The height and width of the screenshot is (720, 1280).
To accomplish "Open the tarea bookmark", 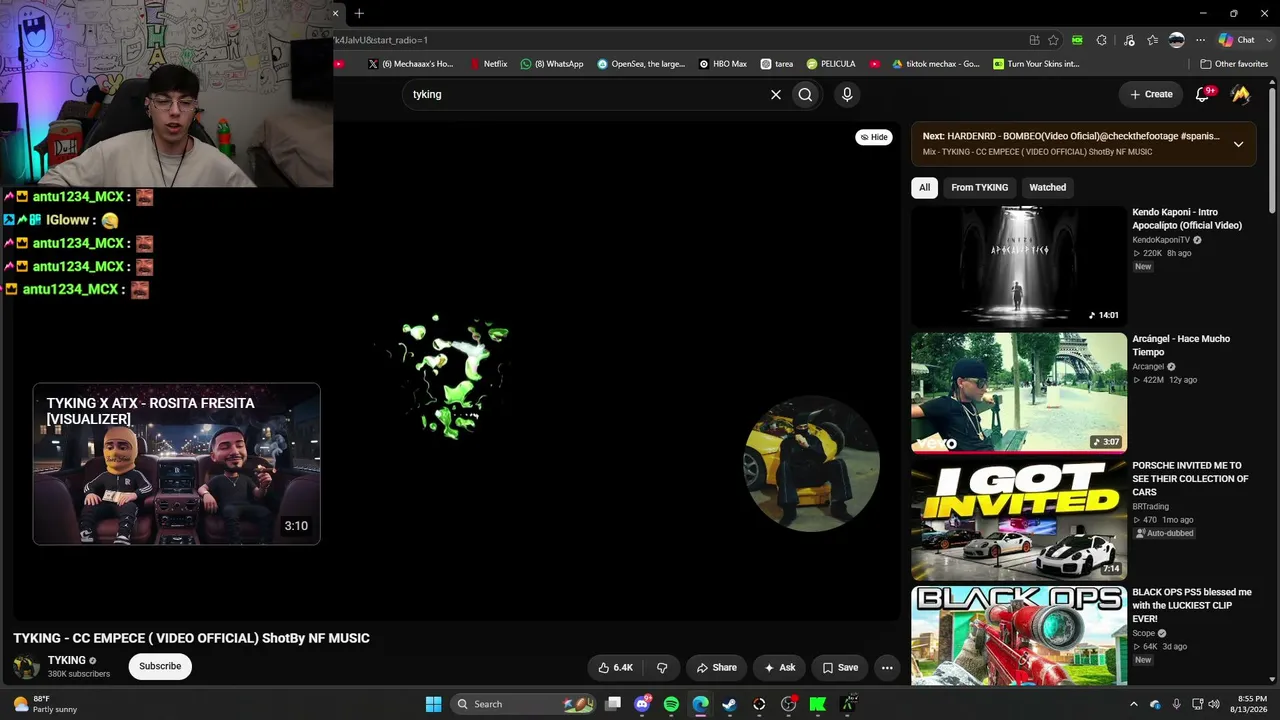I will pos(777,64).
